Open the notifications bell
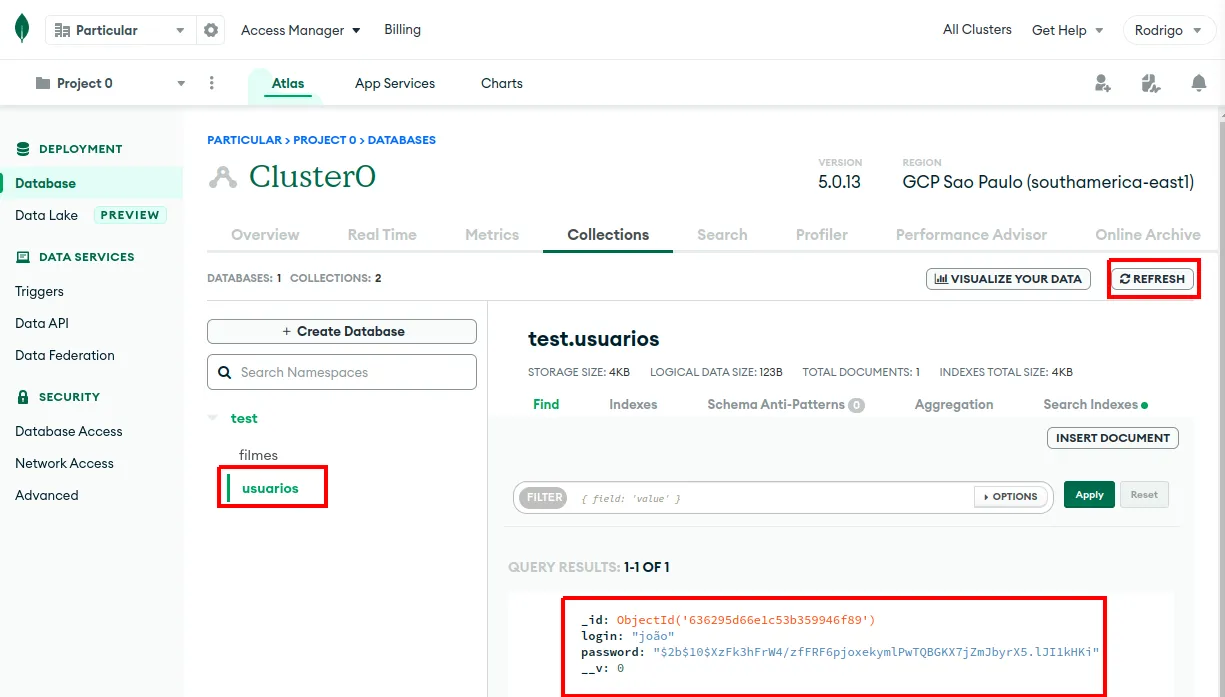Screen dimensions: 1225x697 pos(1198,83)
